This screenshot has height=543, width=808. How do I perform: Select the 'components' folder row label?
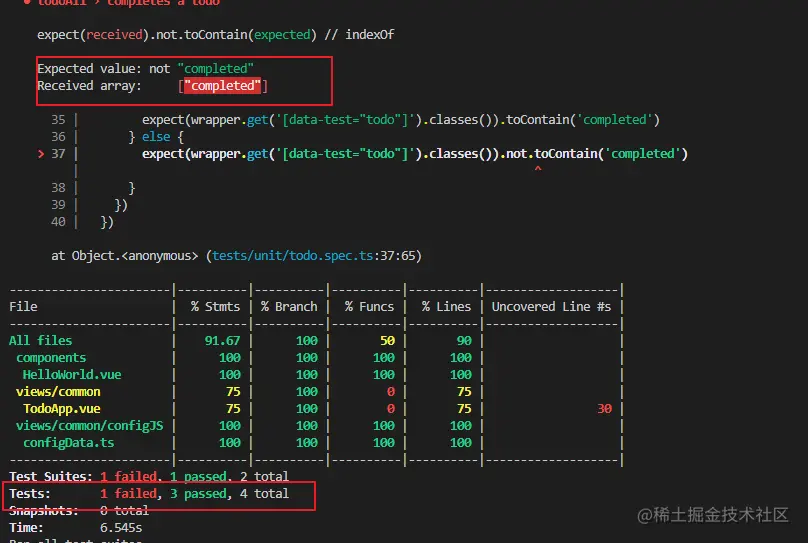[51, 358]
